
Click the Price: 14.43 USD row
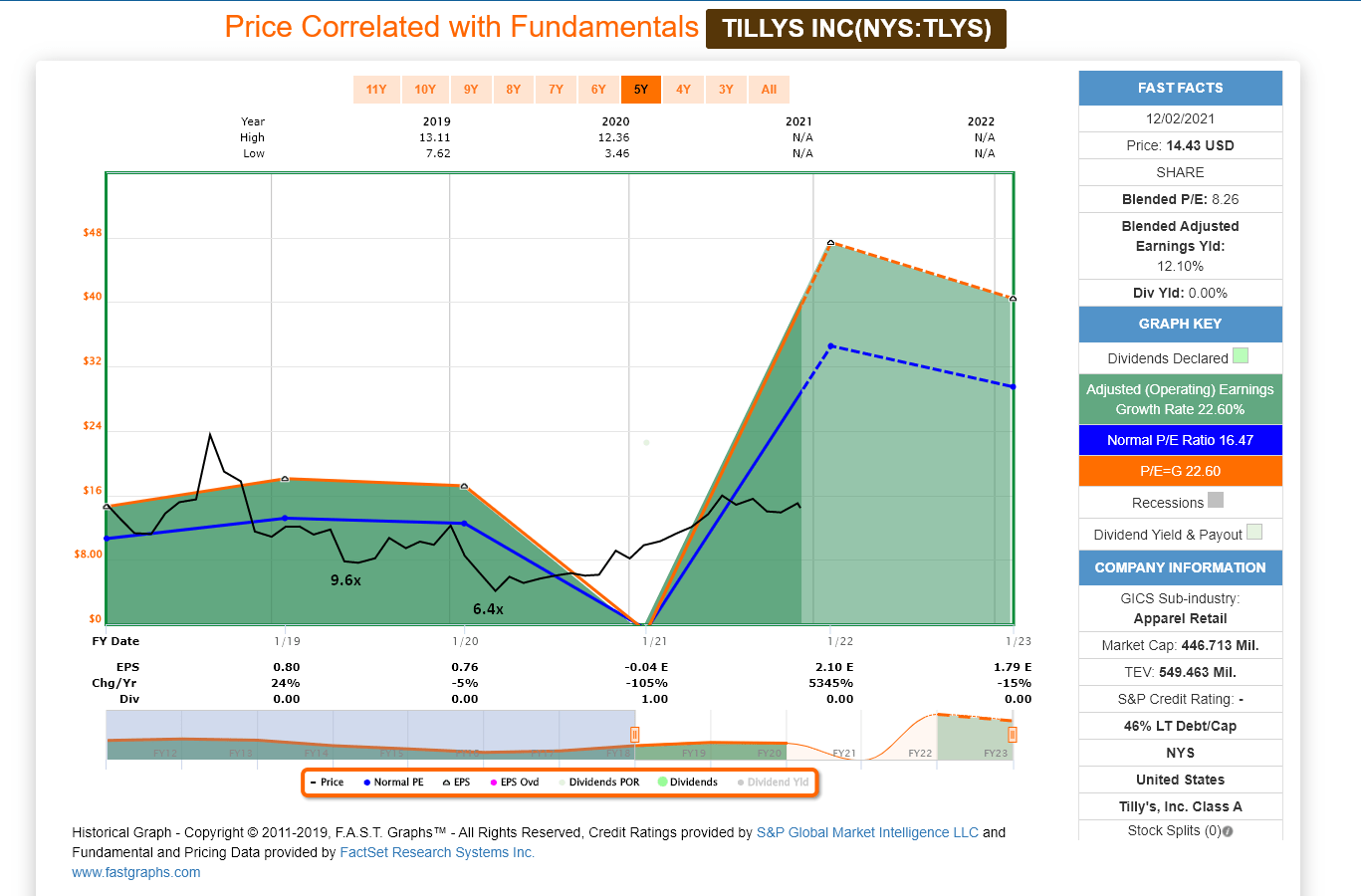(1181, 145)
